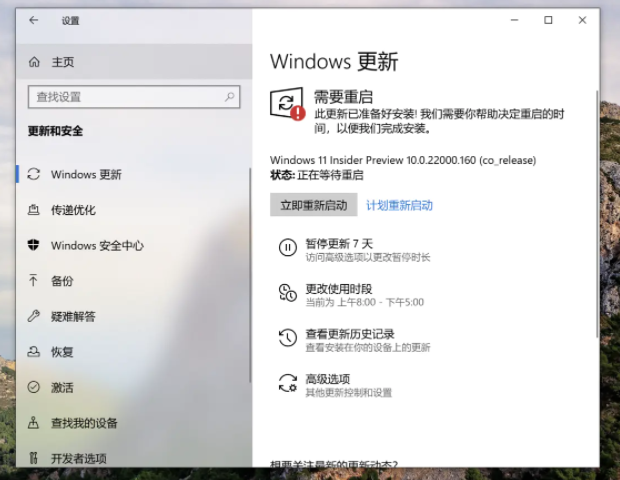Click the 备份 upload arrow icon
The image size is (620, 480).
click(34, 280)
